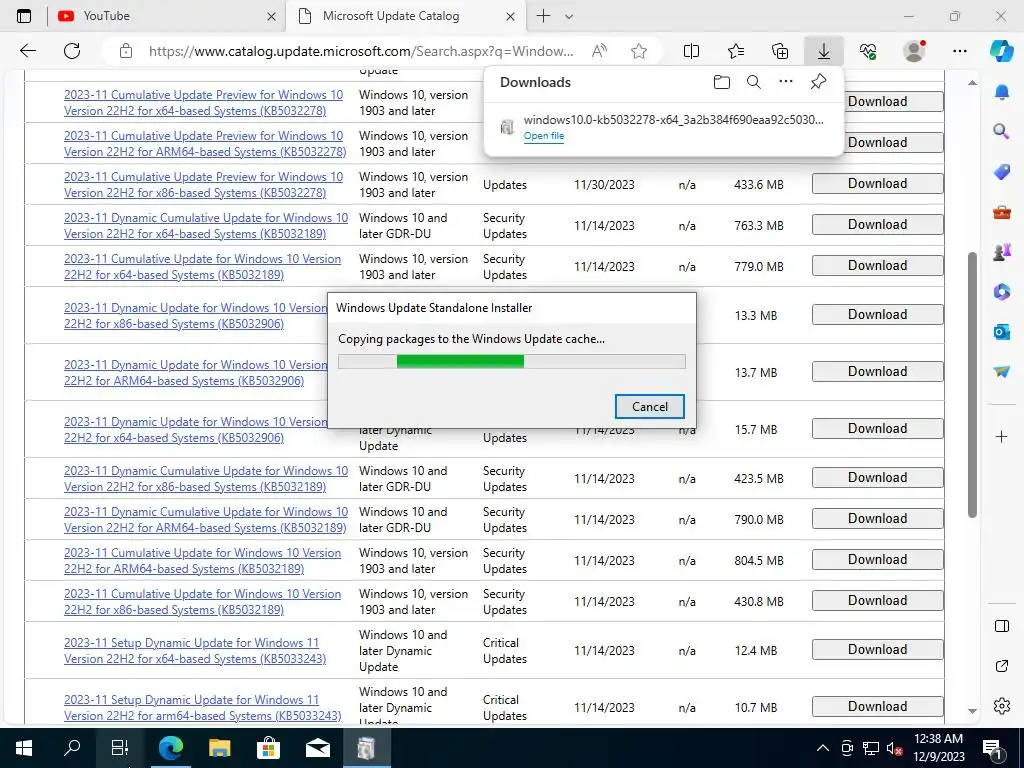
Task: Search downloads with magnifier icon
Action: tap(754, 82)
